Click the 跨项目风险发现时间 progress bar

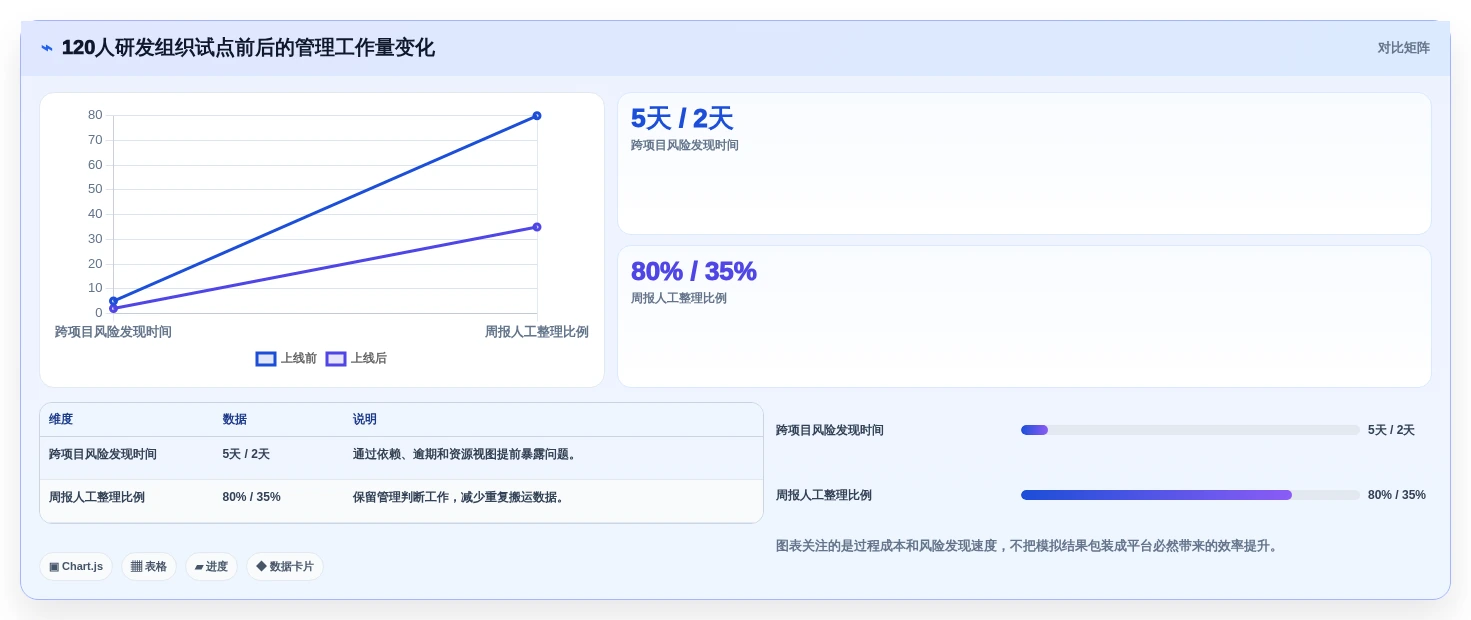[1190, 430]
